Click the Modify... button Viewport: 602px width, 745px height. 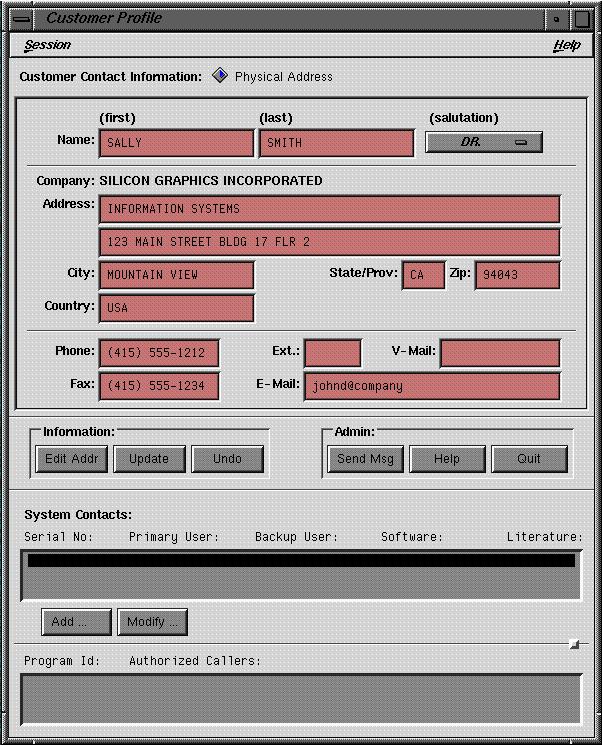152,622
